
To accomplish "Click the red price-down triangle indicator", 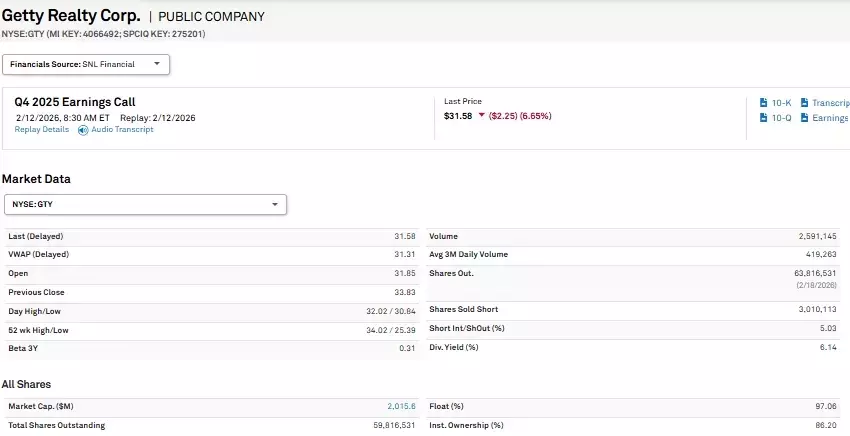I will 481,116.
